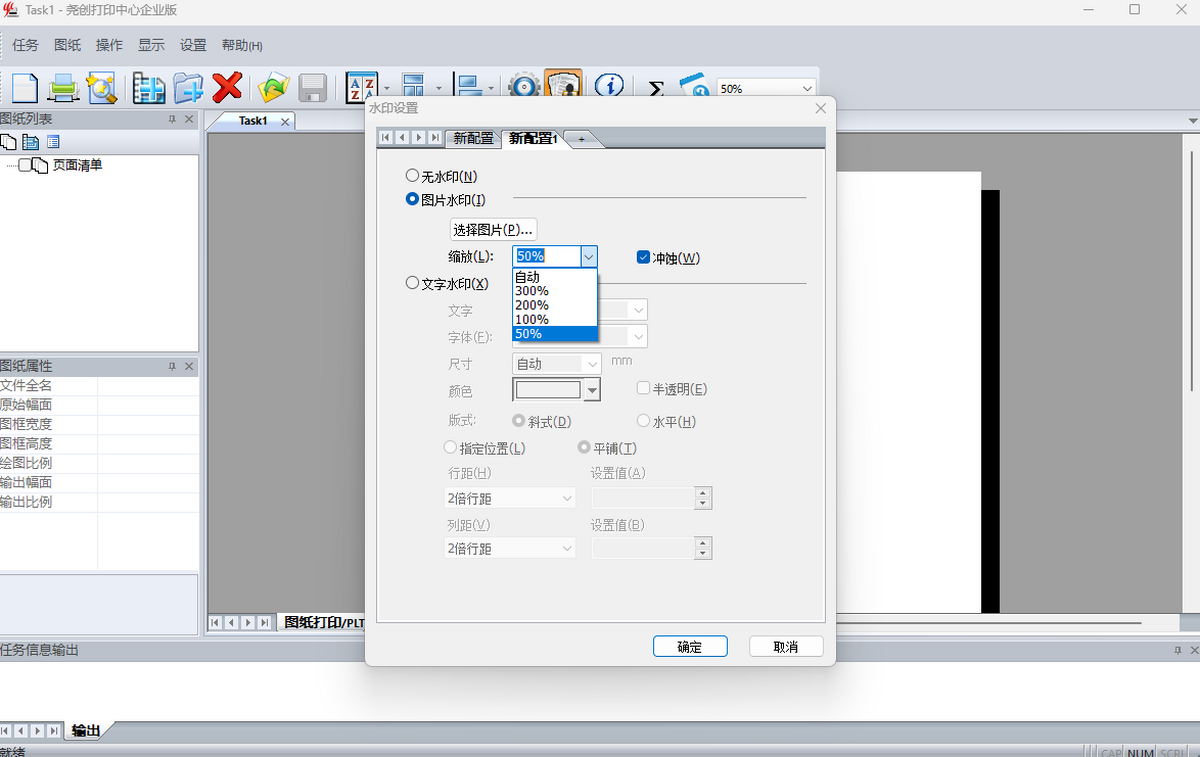Screen dimensions: 1200x757
Task: Choose 200% in the scale list
Action: click(x=555, y=305)
